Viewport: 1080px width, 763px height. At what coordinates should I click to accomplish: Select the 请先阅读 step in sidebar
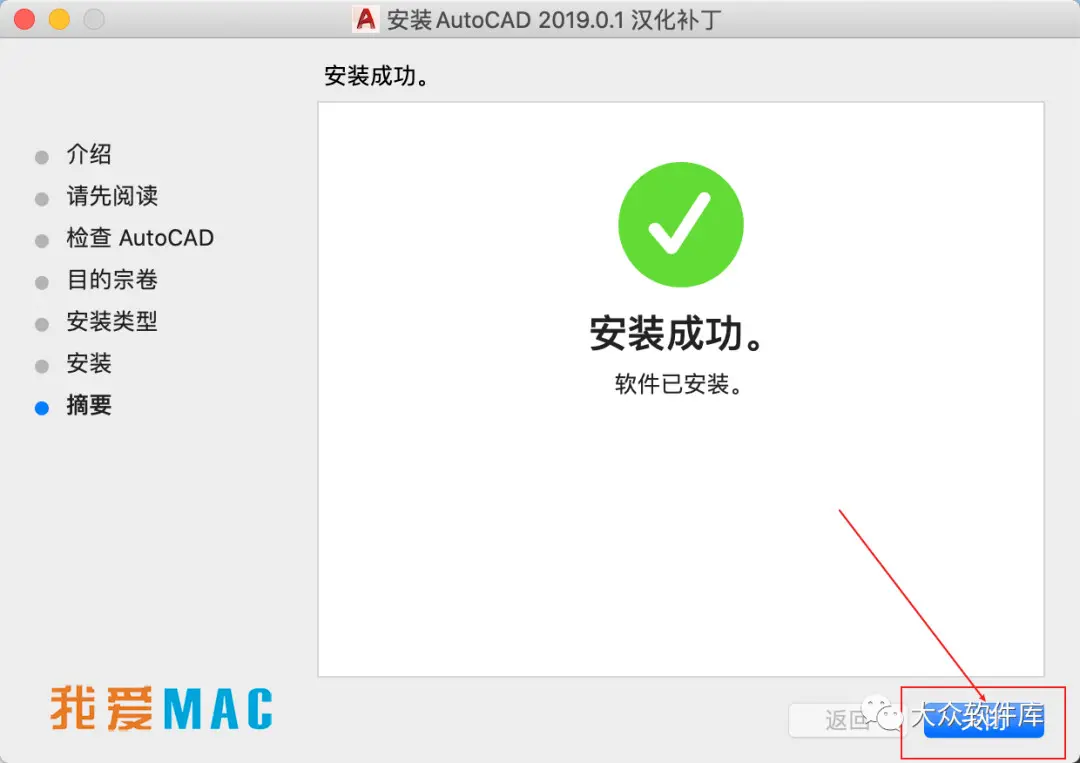(x=112, y=196)
